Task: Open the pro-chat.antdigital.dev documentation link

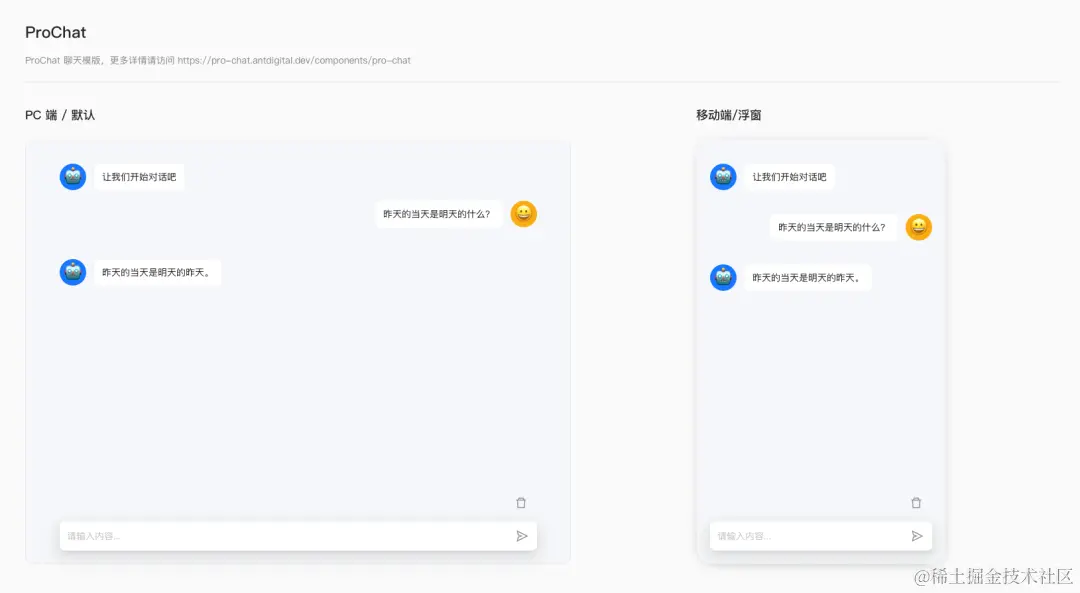Action: tap(294, 61)
